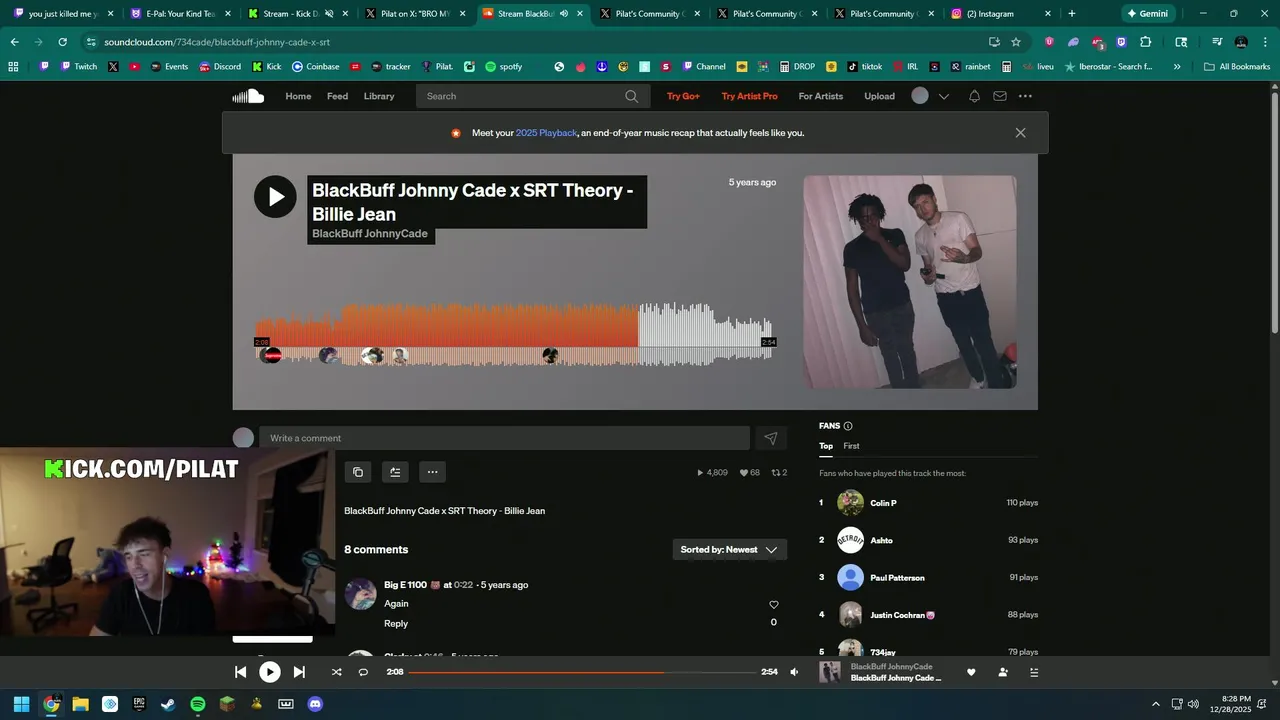The height and width of the screenshot is (720, 1280).
Task: Click the search magnifier icon
Action: pyautogui.click(x=631, y=96)
